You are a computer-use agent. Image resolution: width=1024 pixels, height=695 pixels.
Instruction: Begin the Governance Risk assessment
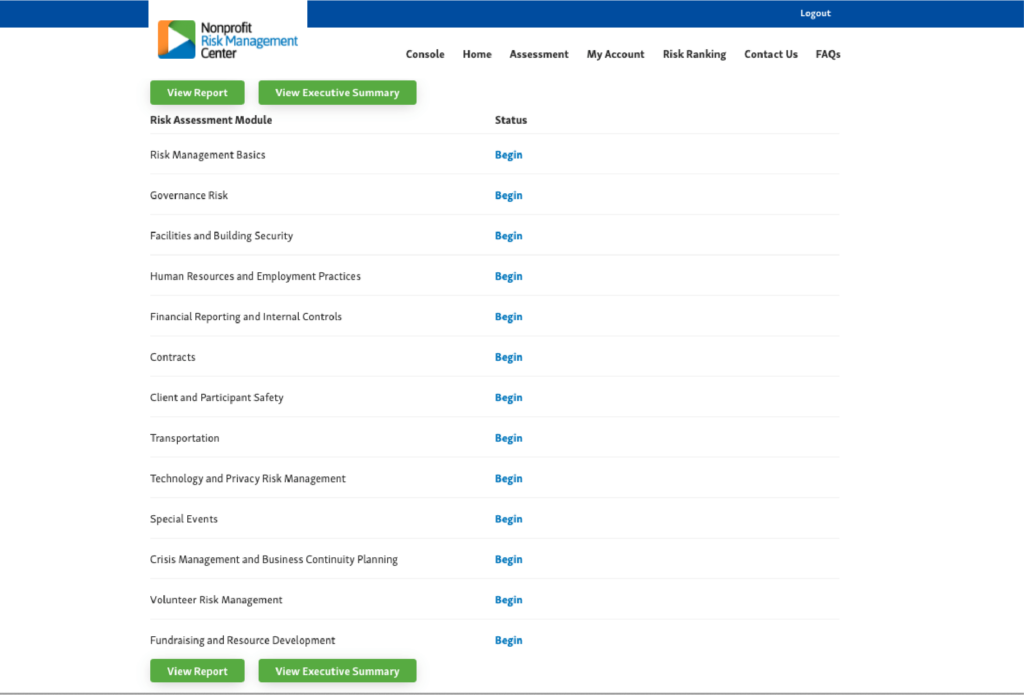[x=508, y=195]
